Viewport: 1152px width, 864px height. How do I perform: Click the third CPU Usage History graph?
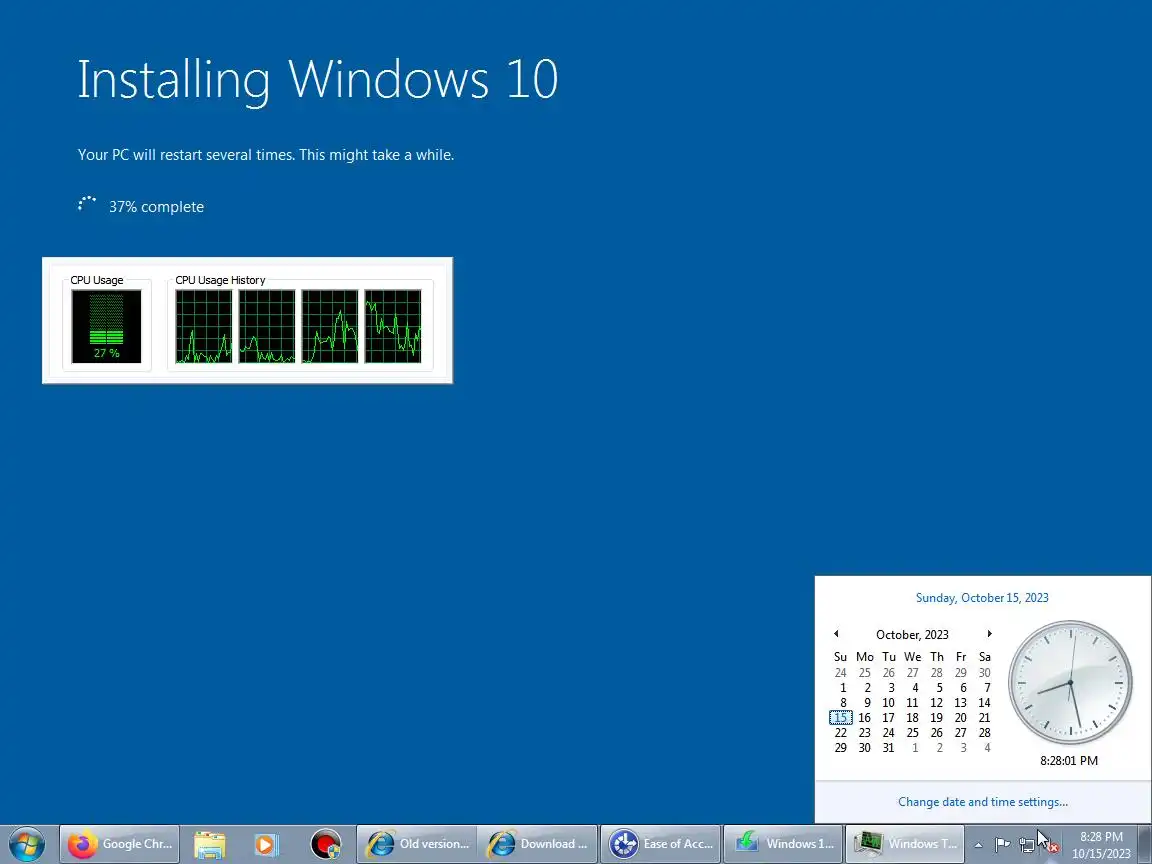330,326
